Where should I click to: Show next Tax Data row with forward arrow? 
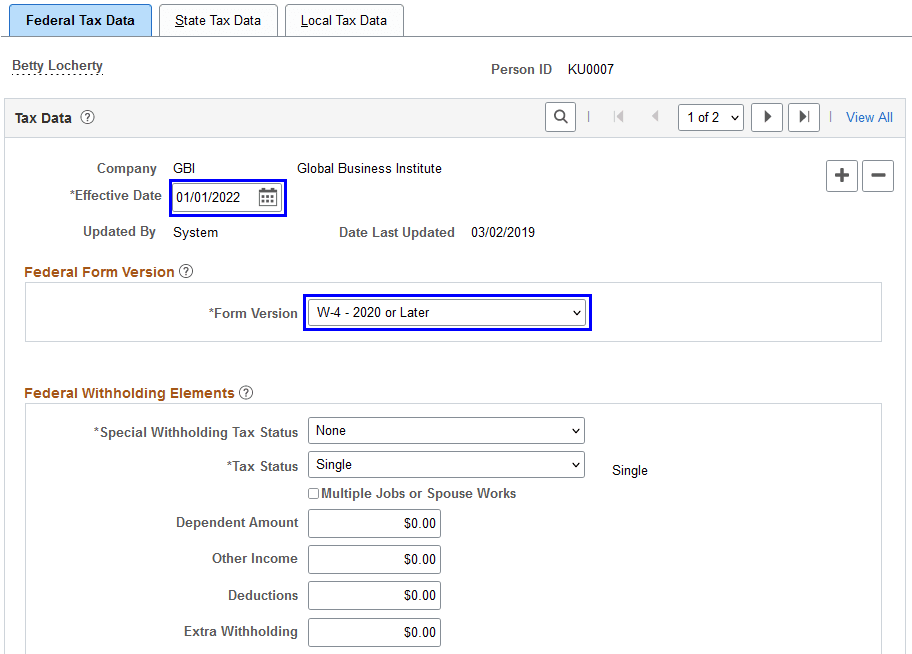(x=766, y=116)
